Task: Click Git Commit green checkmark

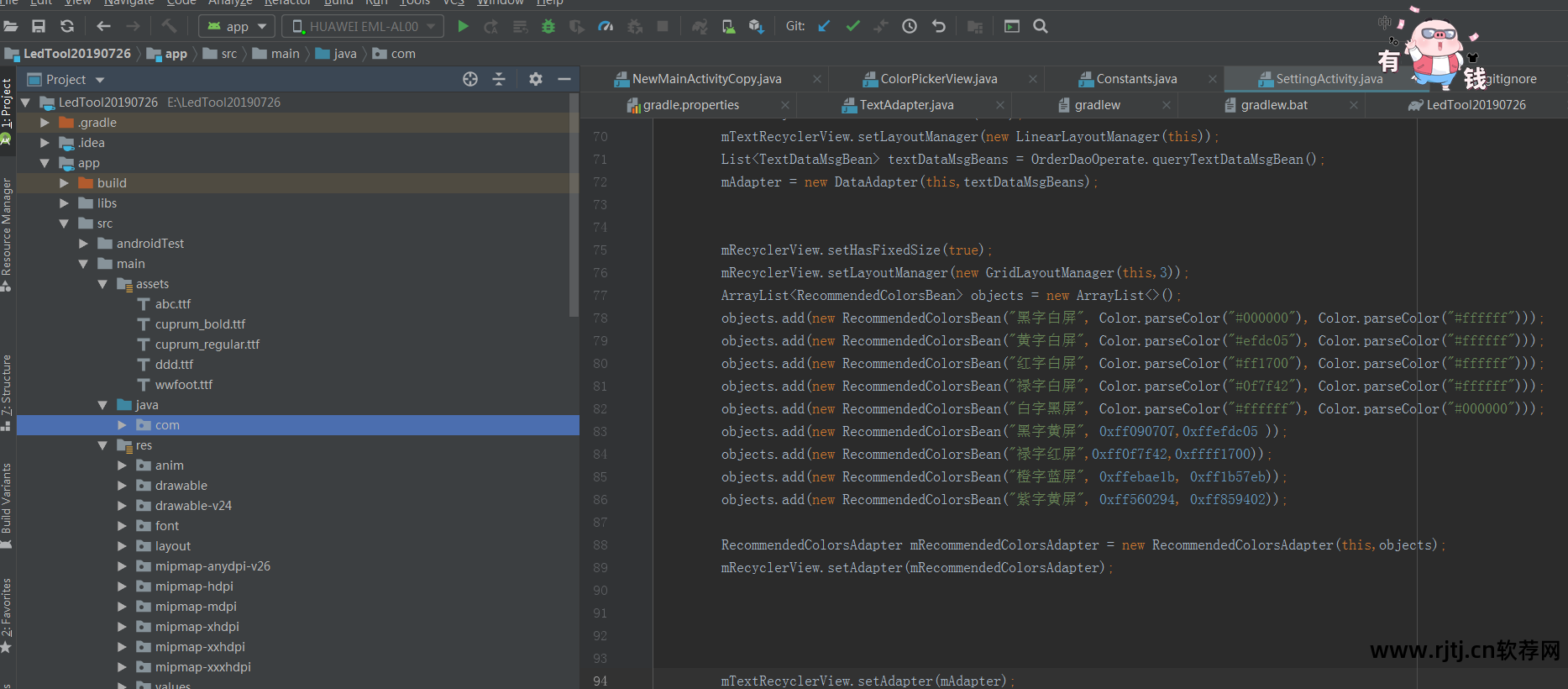Action: point(852,27)
